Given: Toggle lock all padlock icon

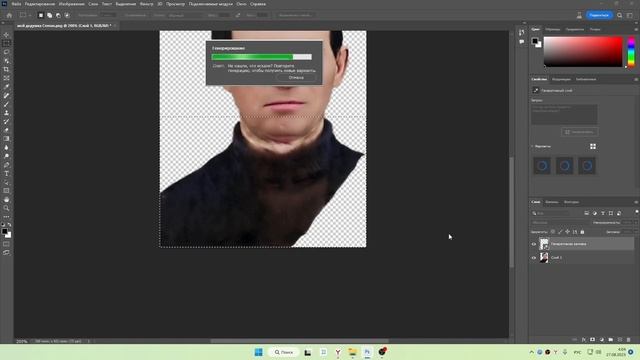Looking at the screenshot, I should 582,231.
